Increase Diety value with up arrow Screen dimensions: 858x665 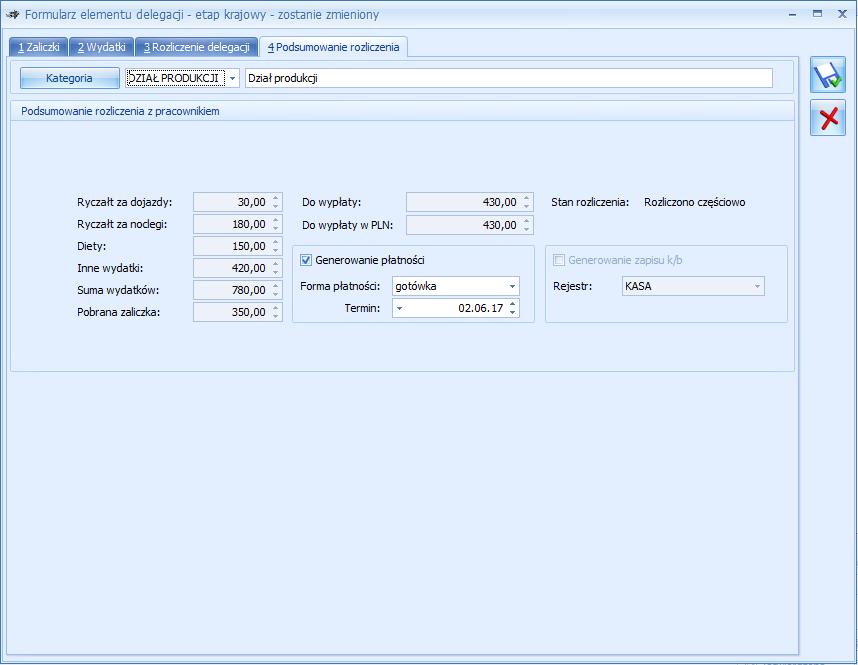pyautogui.click(x=276, y=241)
